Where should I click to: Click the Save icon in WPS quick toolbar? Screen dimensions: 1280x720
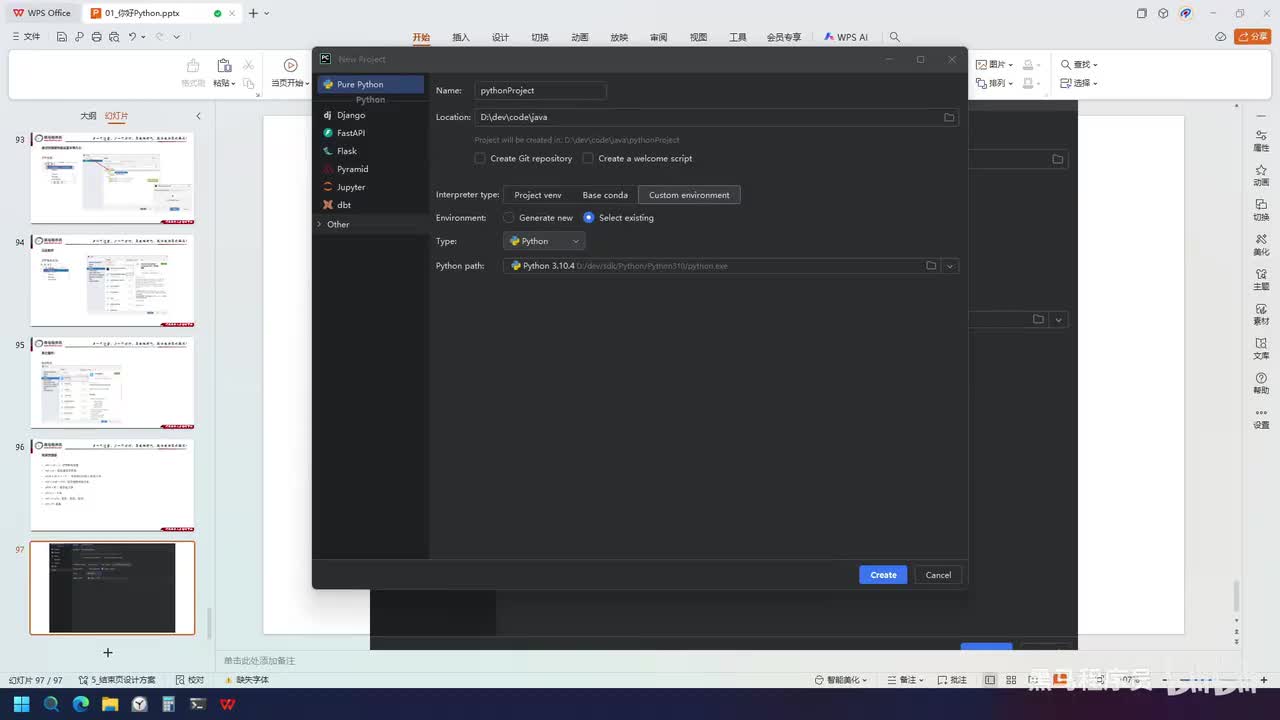tap(62, 37)
